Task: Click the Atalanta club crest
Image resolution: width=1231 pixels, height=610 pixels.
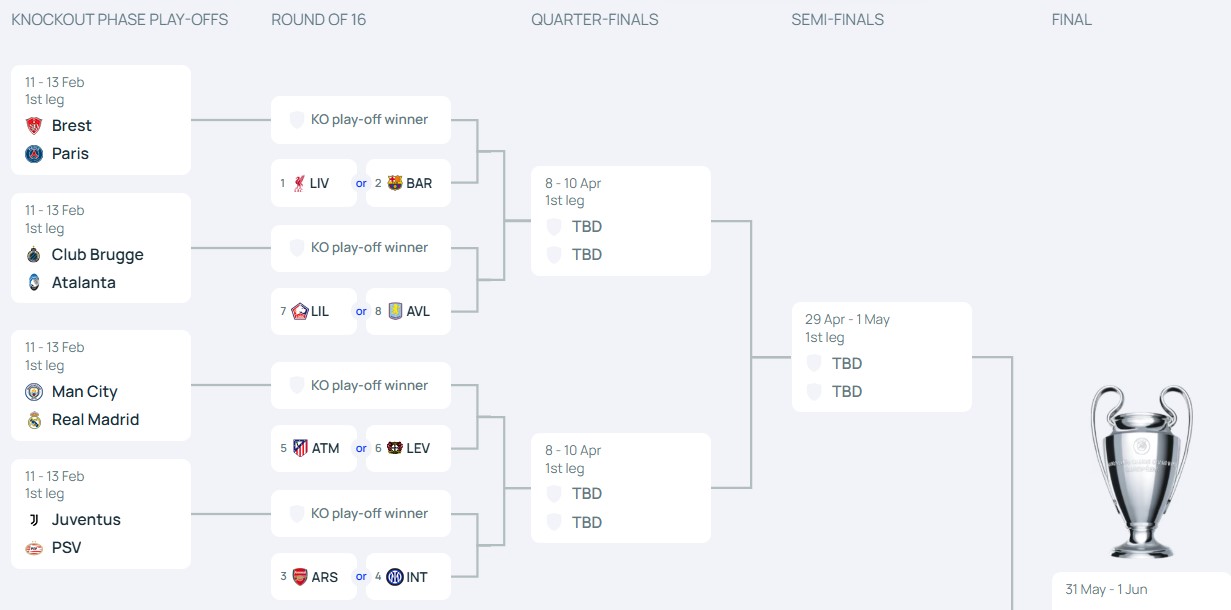Action: pyautogui.click(x=34, y=283)
